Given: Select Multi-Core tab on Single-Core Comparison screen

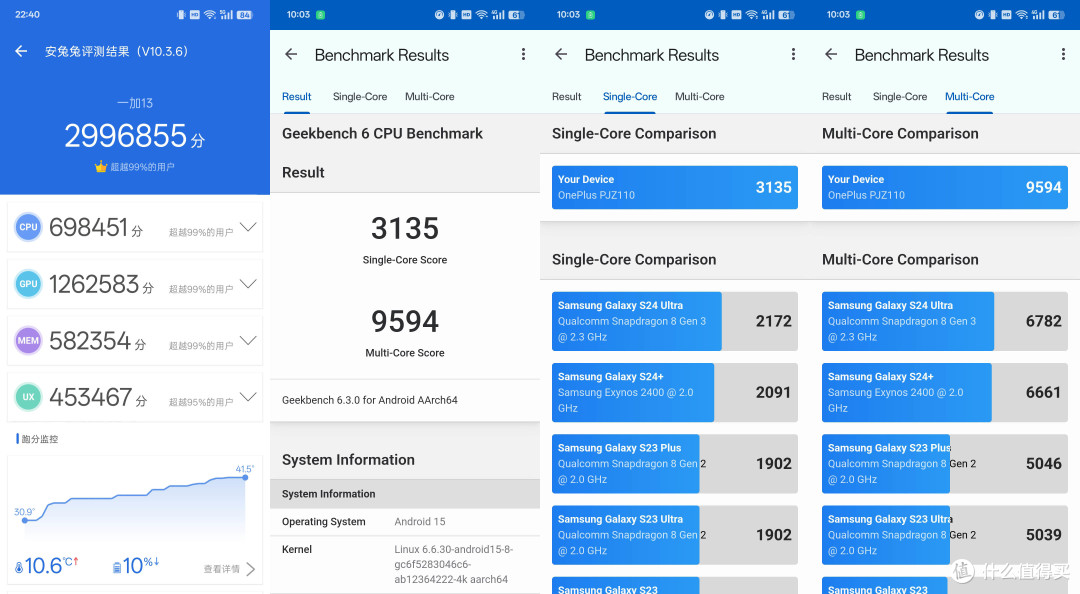Looking at the screenshot, I should 700,96.
